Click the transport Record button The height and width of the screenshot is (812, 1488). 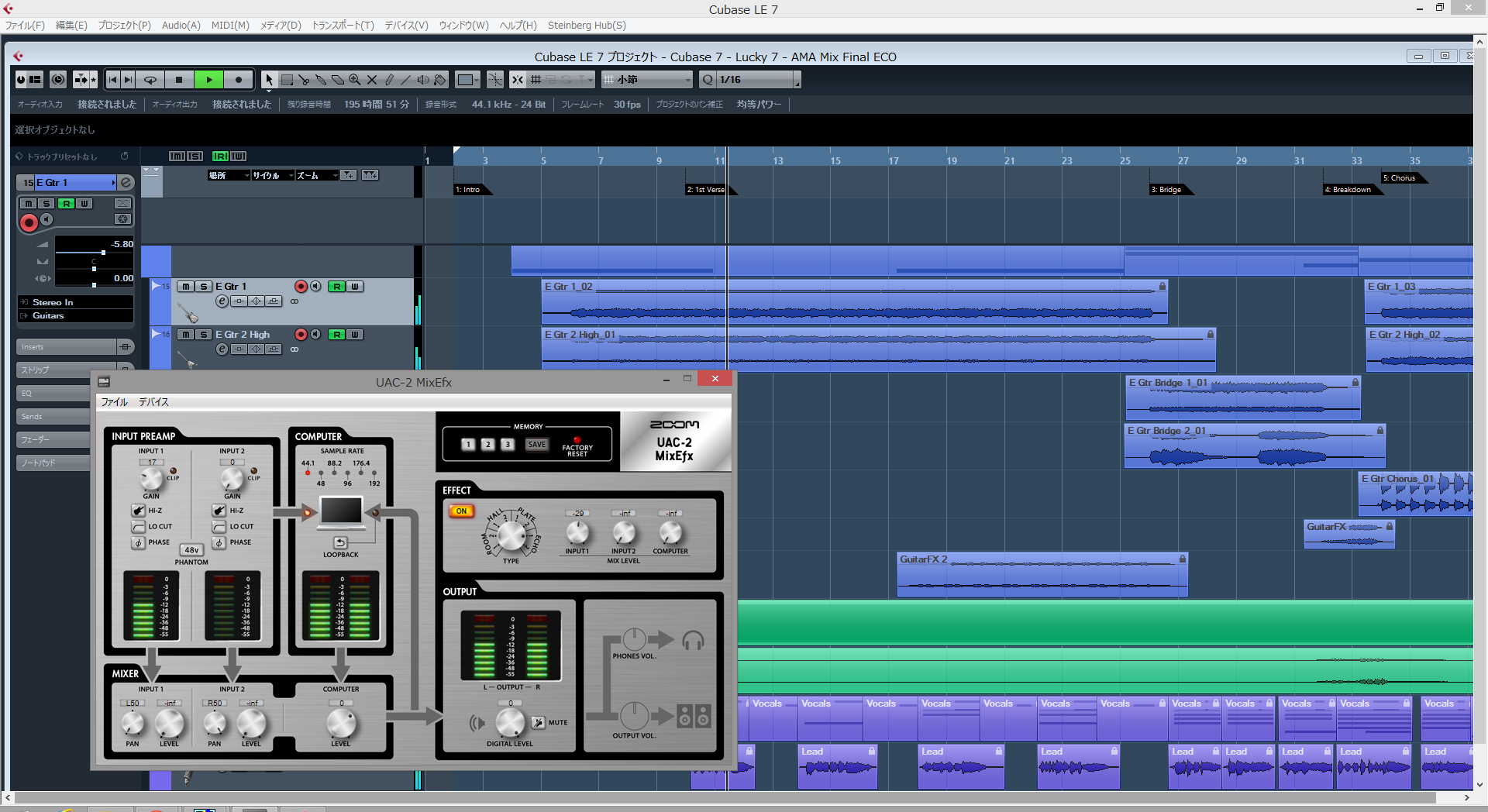[x=239, y=80]
